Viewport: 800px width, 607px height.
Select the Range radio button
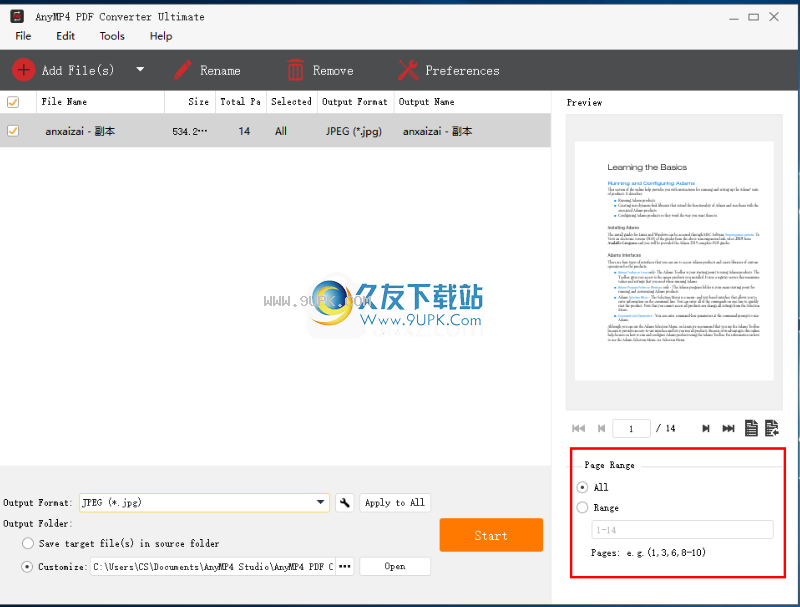[x=582, y=508]
